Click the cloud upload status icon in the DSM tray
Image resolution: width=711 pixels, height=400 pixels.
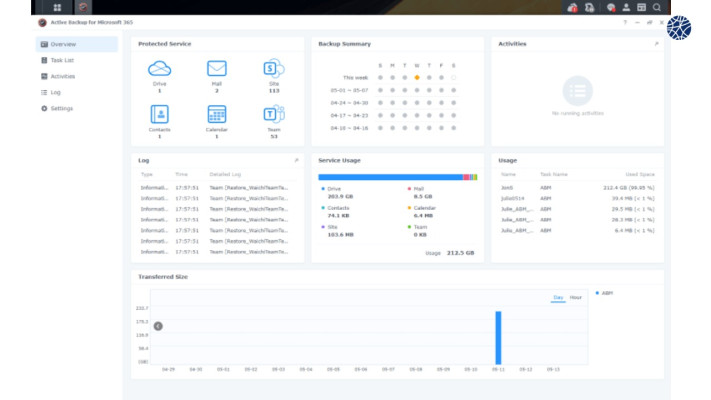[572, 7]
